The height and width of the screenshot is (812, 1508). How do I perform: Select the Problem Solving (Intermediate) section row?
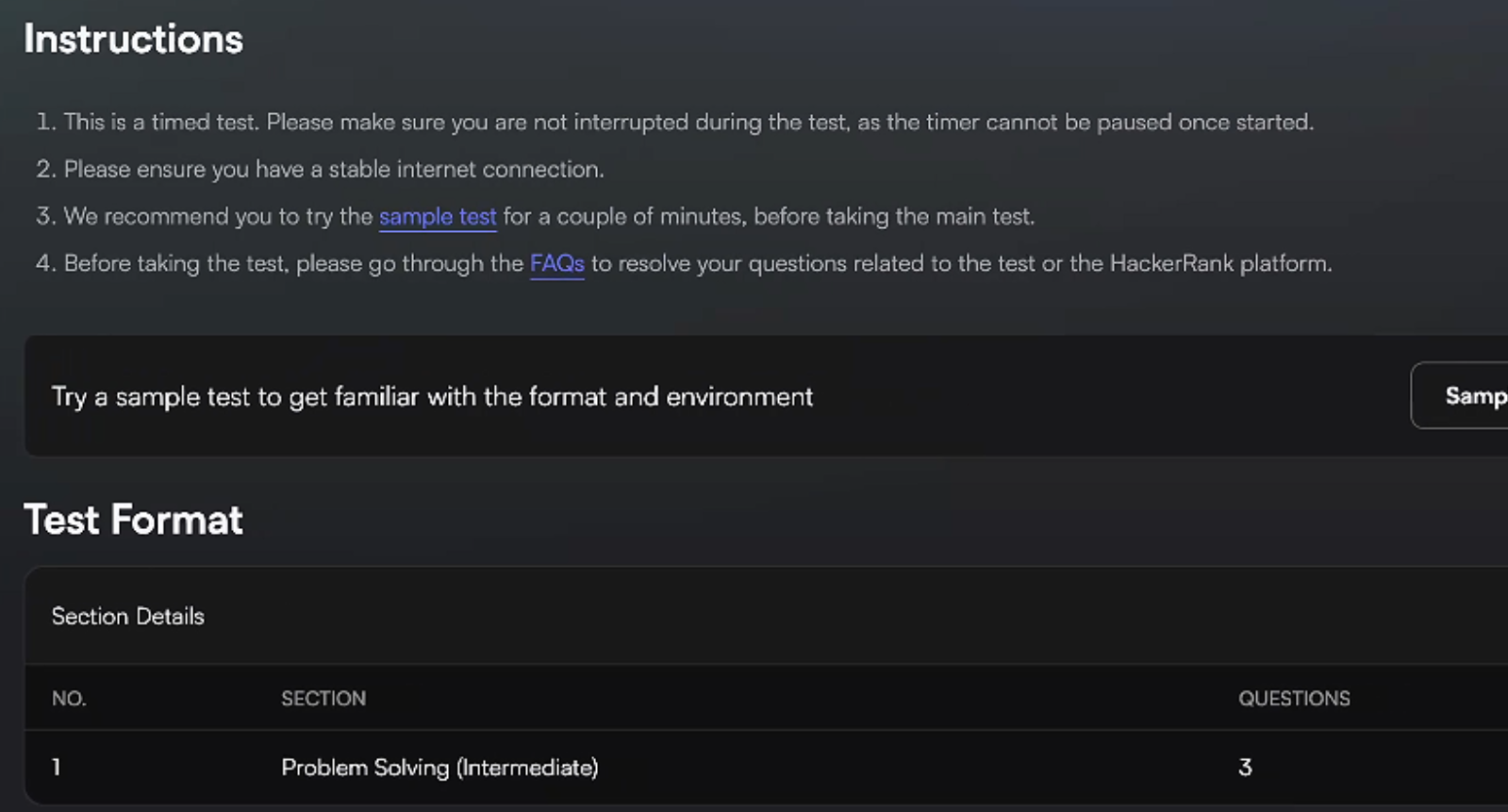point(439,768)
